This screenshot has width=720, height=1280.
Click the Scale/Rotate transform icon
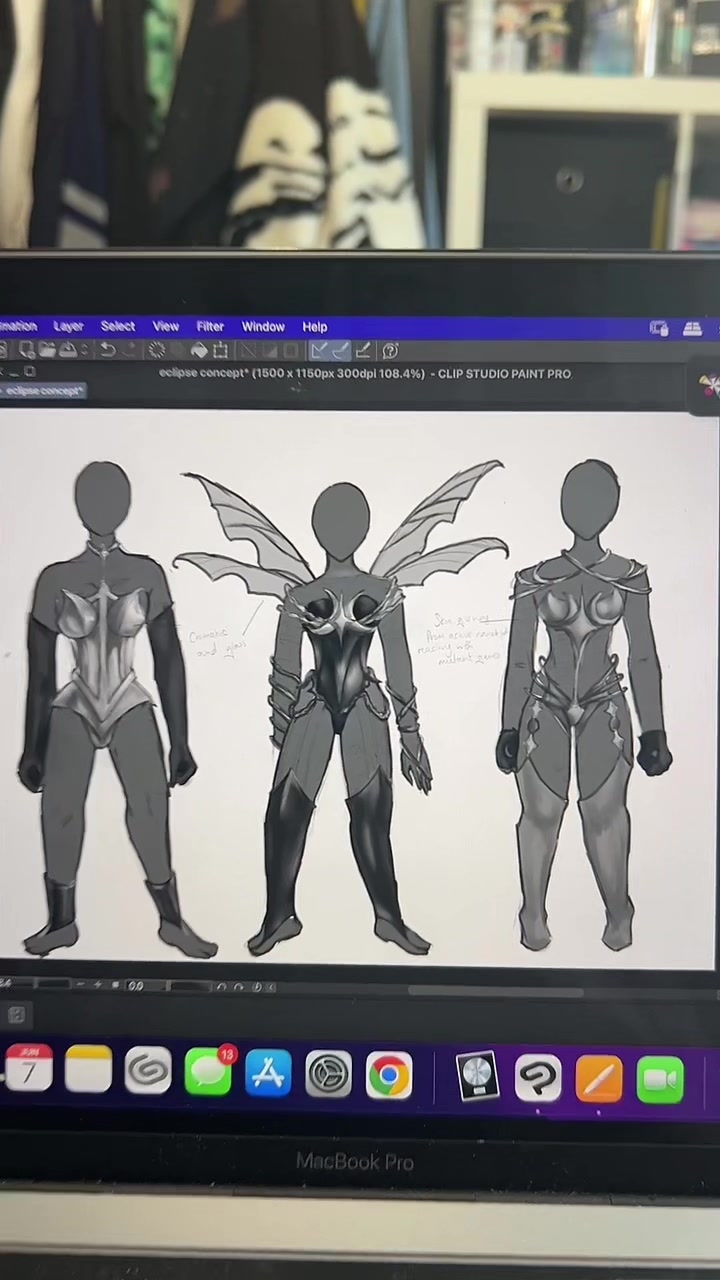(220, 350)
